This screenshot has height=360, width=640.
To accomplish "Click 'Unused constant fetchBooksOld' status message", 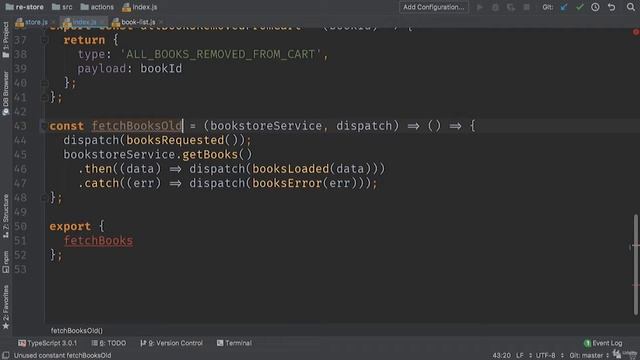I will (x=62, y=356).
